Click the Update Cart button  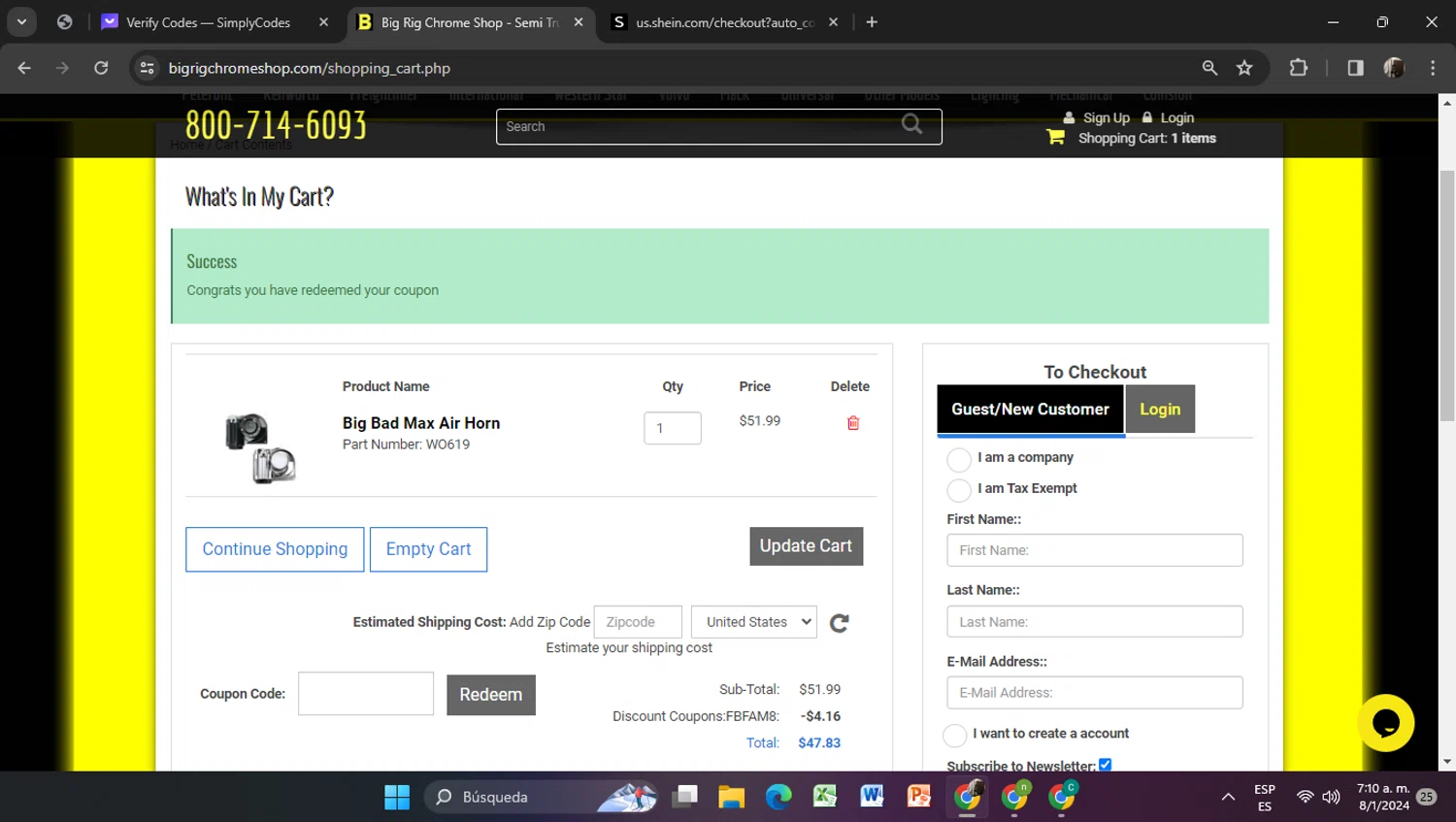pos(806,546)
